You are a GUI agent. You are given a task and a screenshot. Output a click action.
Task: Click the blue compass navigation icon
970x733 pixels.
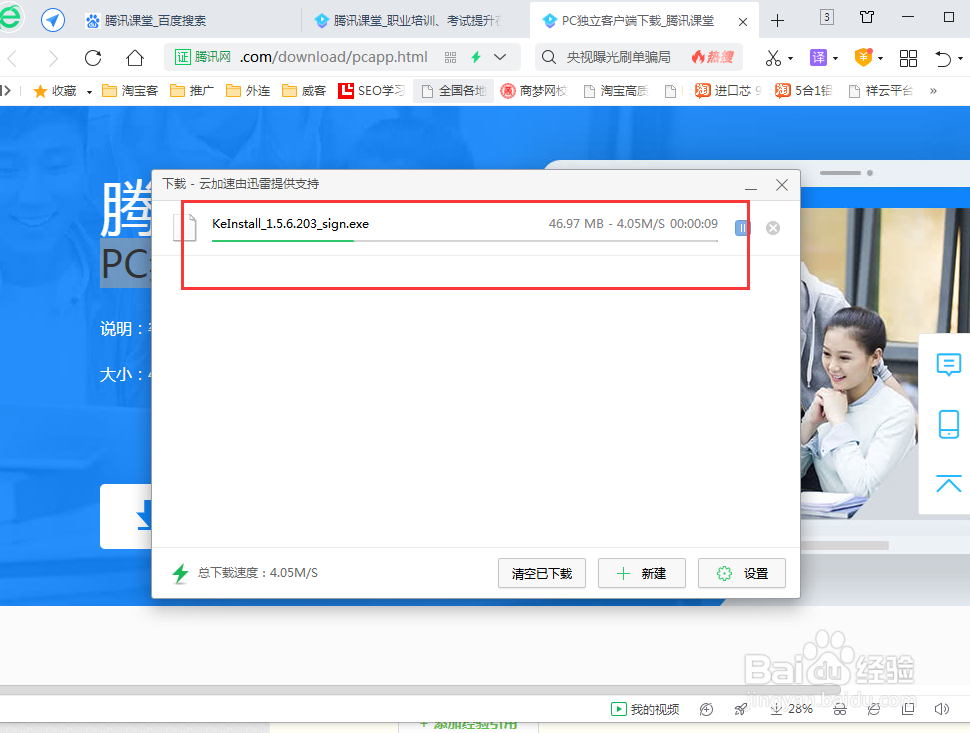[x=53, y=20]
